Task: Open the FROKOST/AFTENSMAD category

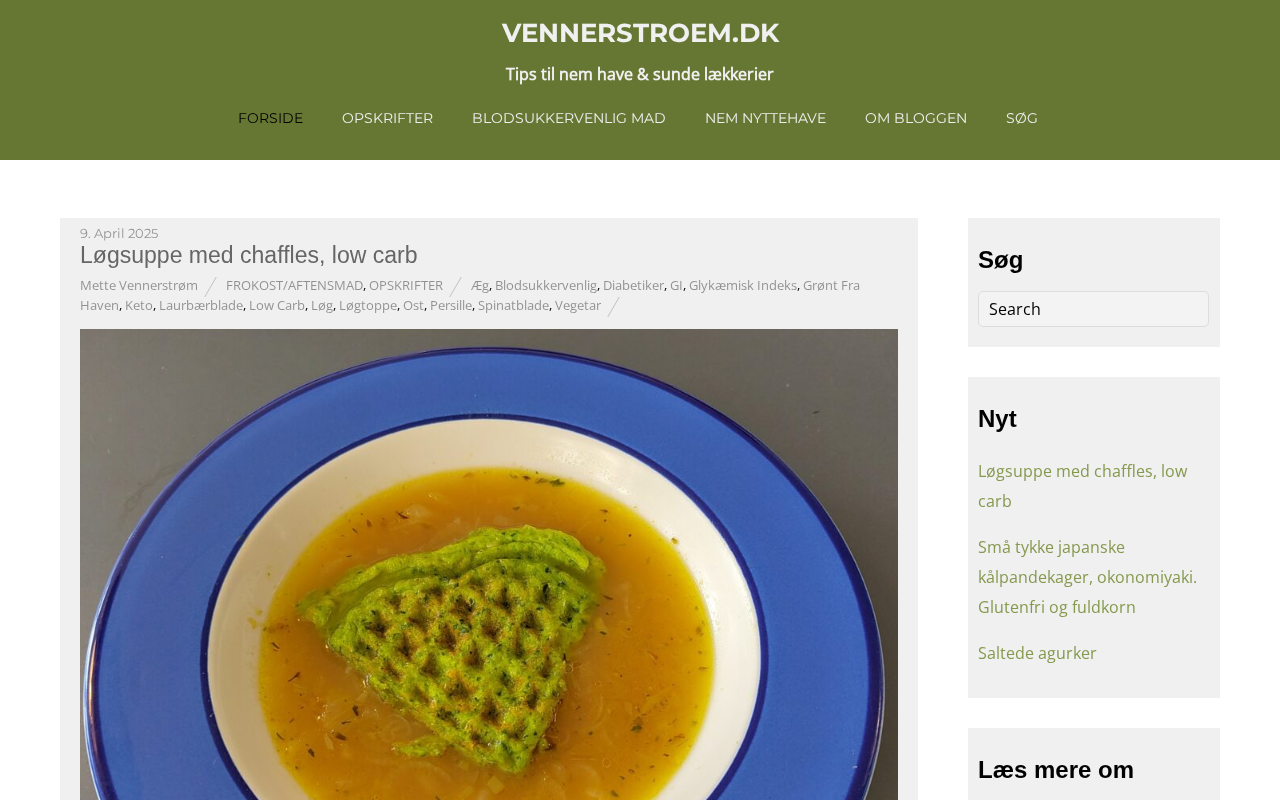Action: [294, 285]
